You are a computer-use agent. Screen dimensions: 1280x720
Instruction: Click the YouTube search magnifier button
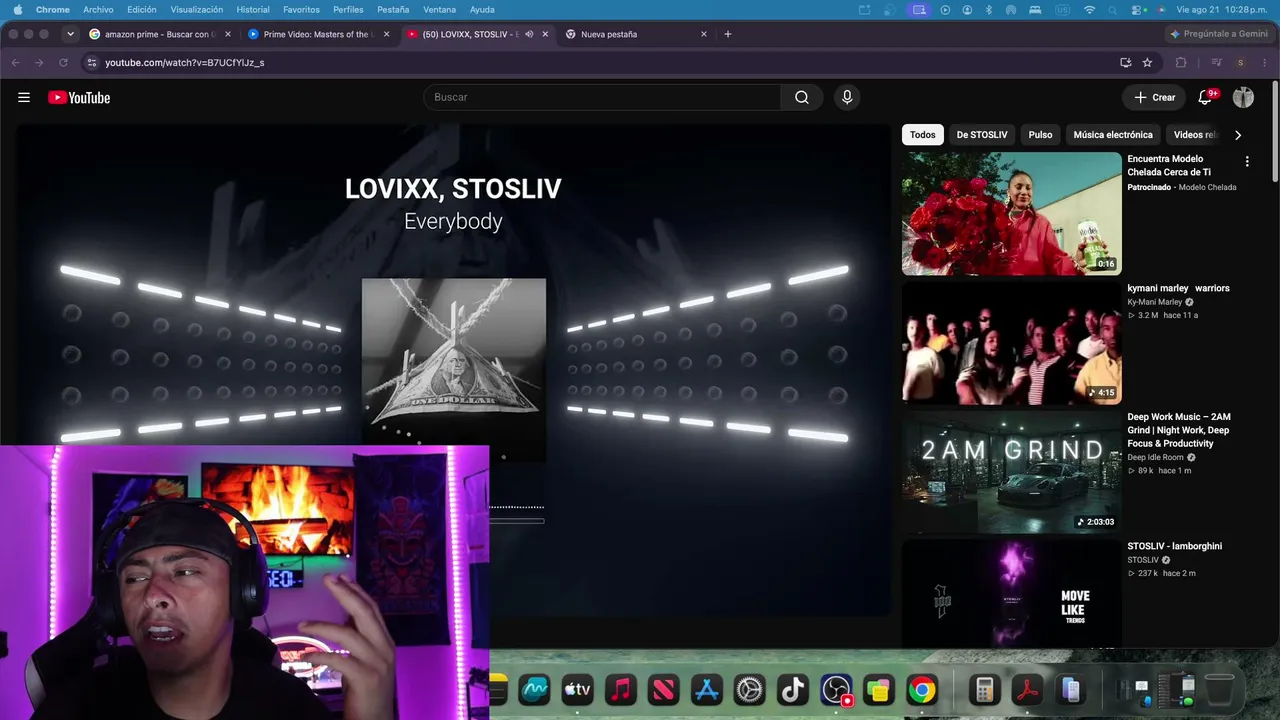click(801, 97)
